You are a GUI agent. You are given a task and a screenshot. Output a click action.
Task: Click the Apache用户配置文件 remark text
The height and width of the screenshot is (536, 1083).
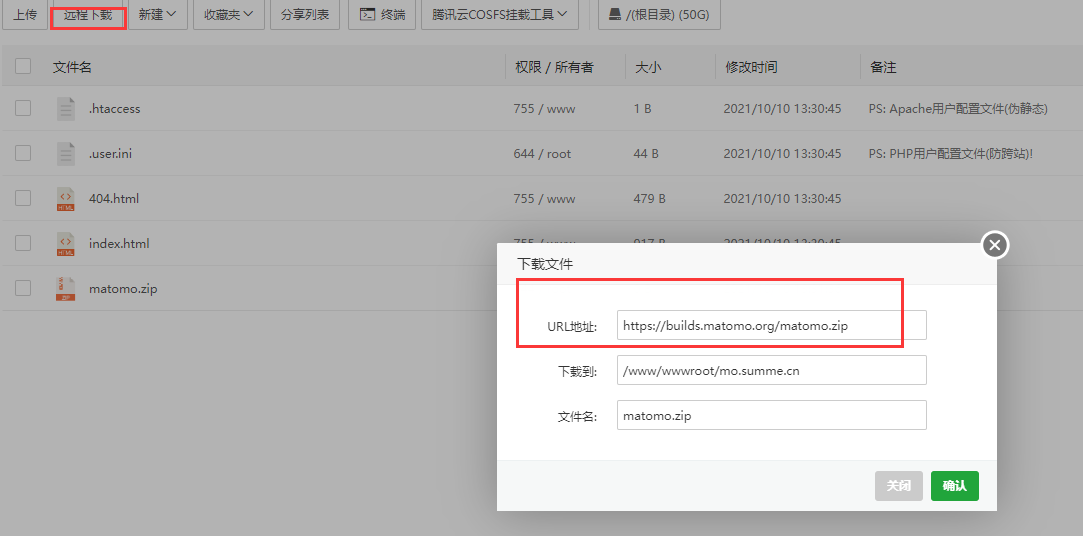[x=959, y=108]
